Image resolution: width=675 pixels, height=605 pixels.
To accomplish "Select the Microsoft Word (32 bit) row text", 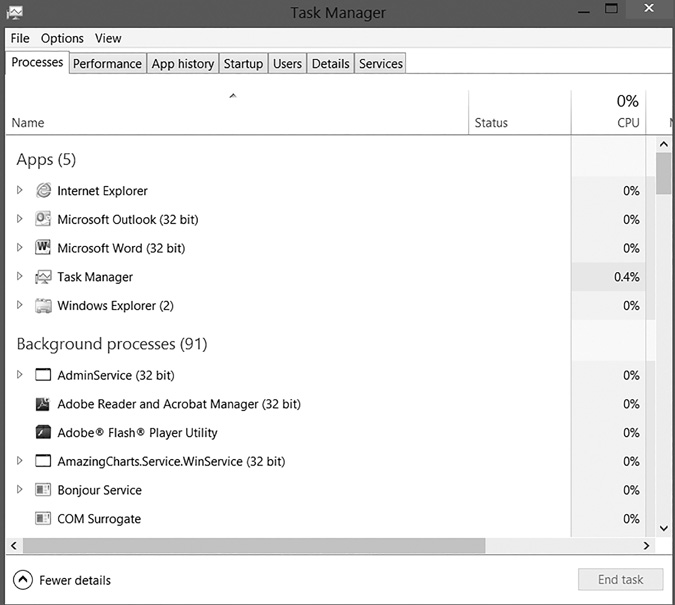I will pyautogui.click(x=121, y=248).
